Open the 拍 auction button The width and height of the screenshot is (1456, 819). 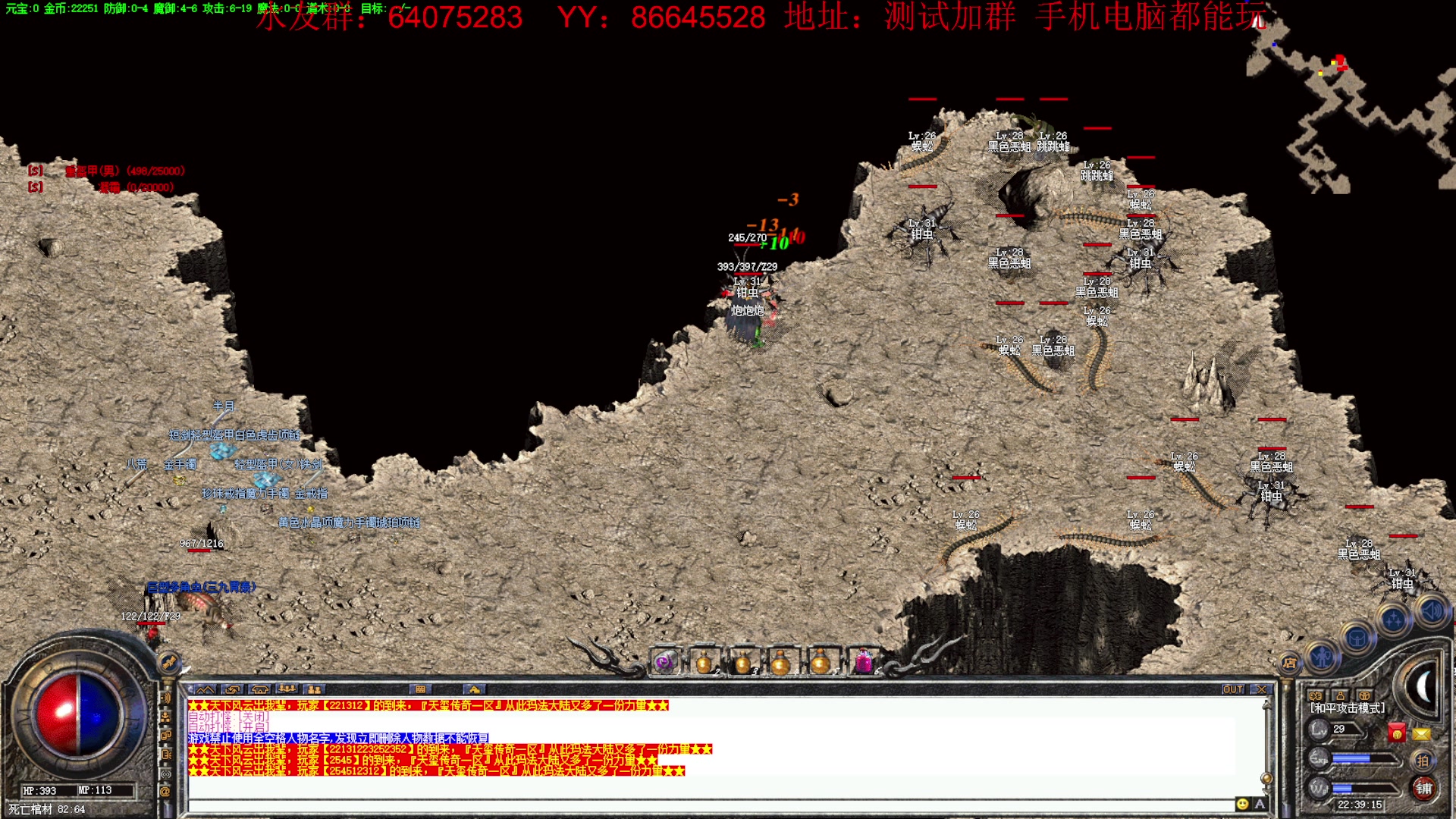click(x=1423, y=761)
